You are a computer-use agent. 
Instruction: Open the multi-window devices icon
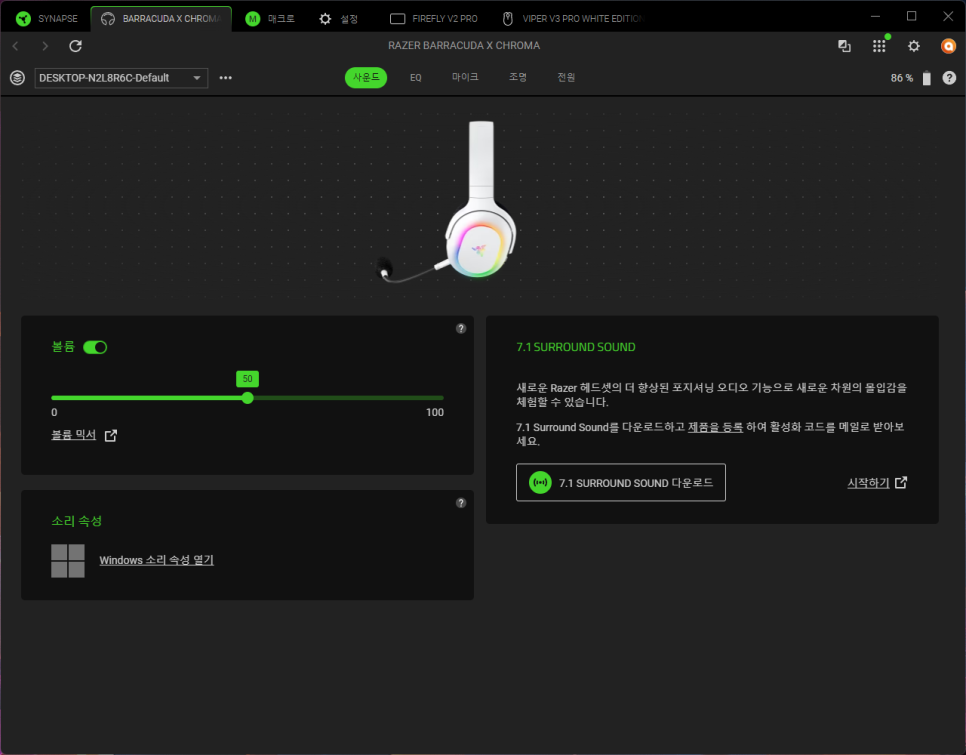844,46
